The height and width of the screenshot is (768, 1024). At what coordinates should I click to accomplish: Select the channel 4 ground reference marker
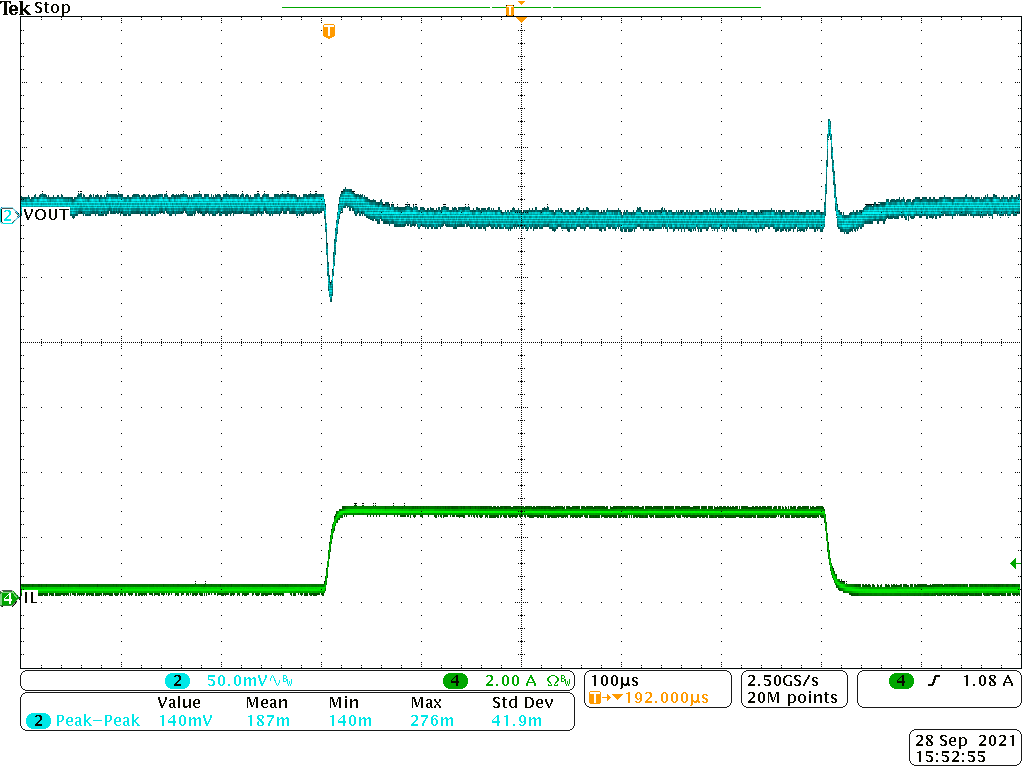tap(8, 597)
